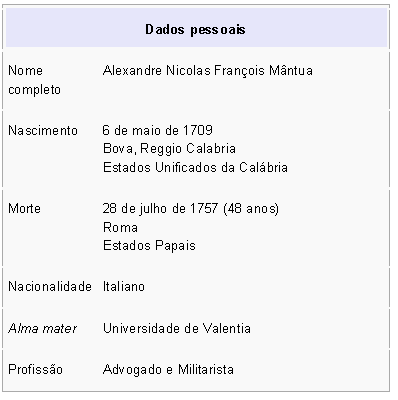Image resolution: width=398 pixels, height=400 pixels.
Task: Click the Dados pessoais header
Action: (195, 29)
